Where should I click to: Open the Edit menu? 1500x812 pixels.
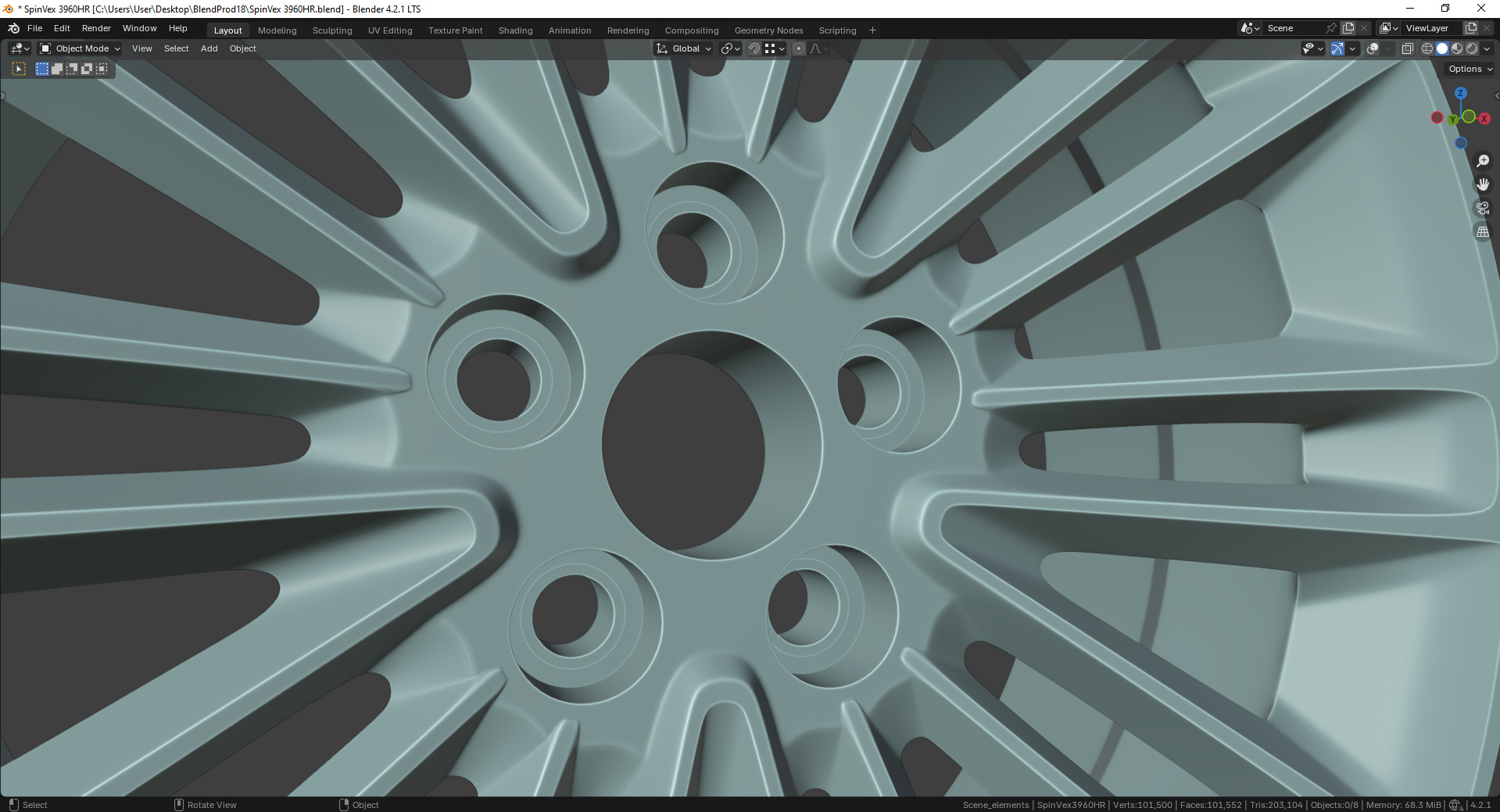click(x=62, y=28)
